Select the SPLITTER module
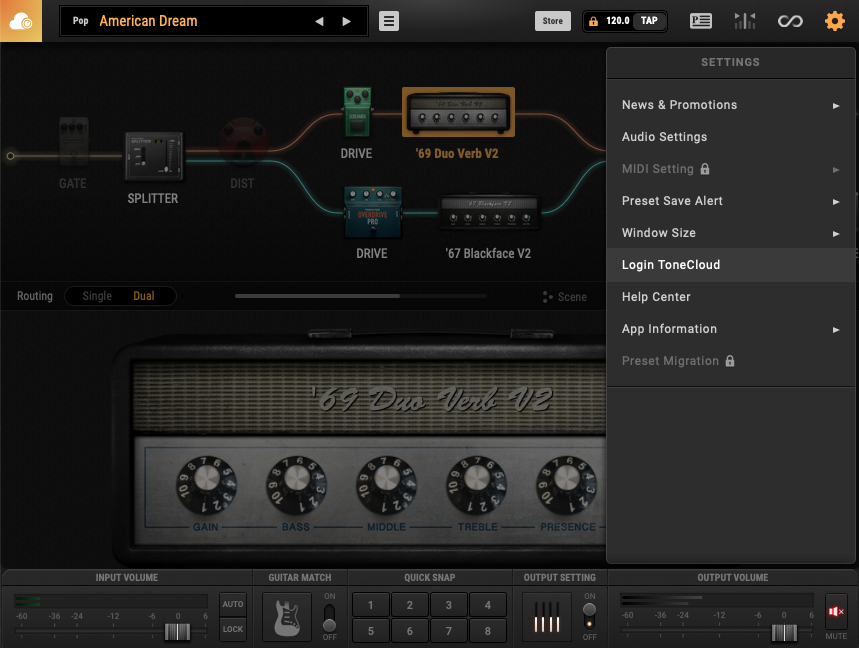This screenshot has height=648, width=859. pyautogui.click(x=153, y=156)
